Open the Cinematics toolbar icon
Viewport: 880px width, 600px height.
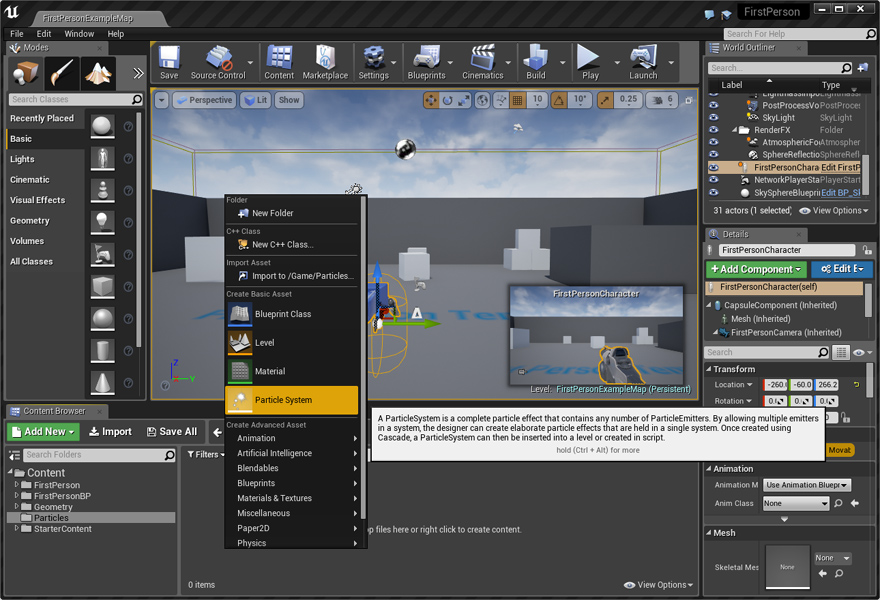pyautogui.click(x=483, y=62)
